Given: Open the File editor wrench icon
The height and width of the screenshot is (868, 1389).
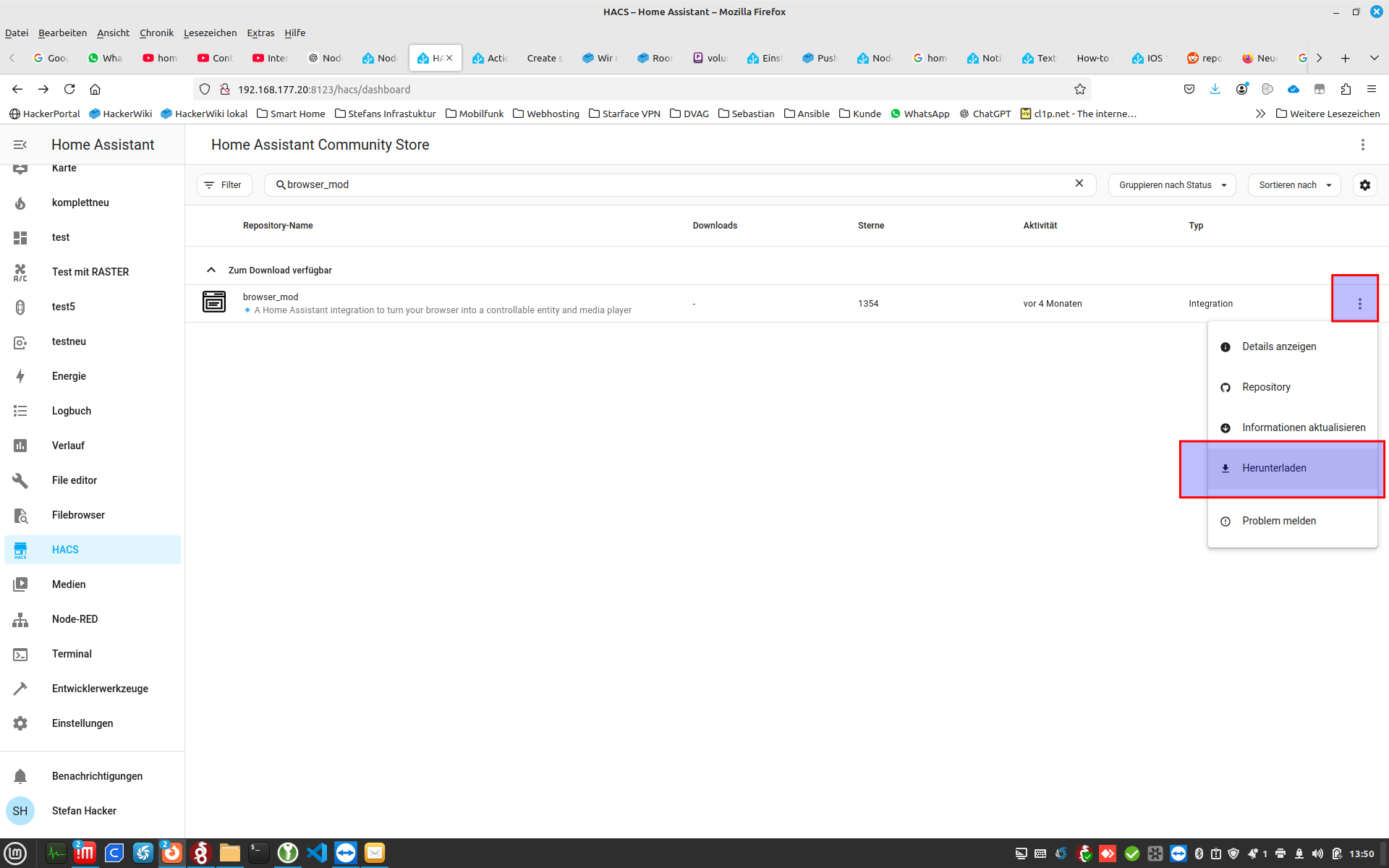Looking at the screenshot, I should tap(20, 480).
